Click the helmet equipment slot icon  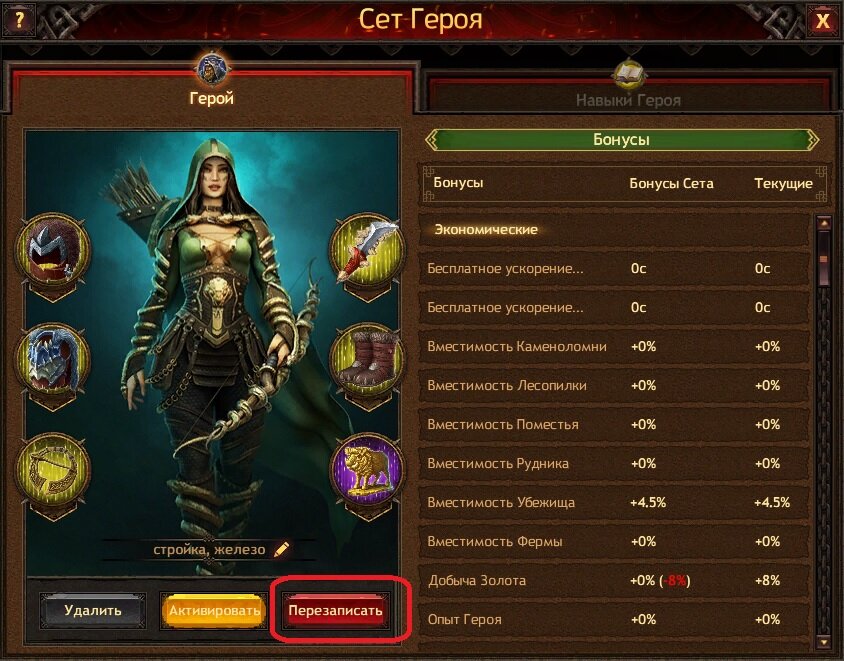pos(53,251)
